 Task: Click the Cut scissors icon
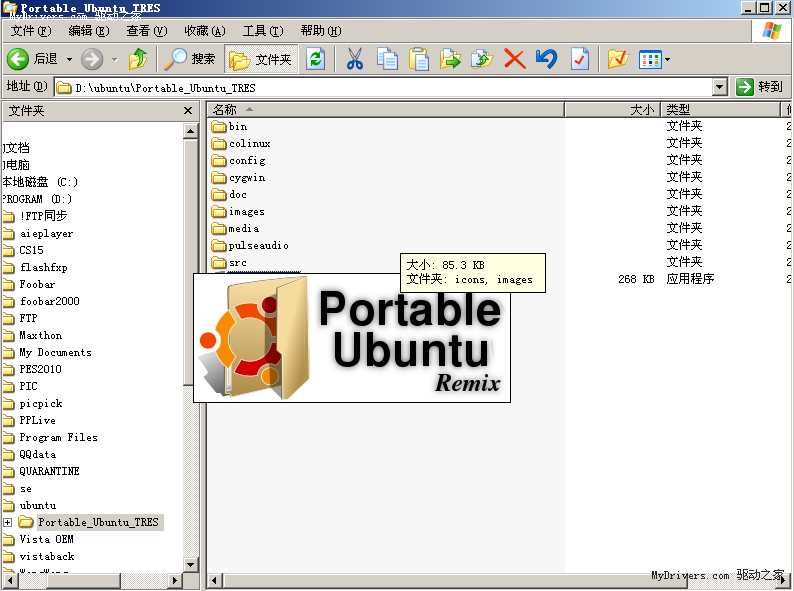click(354, 59)
